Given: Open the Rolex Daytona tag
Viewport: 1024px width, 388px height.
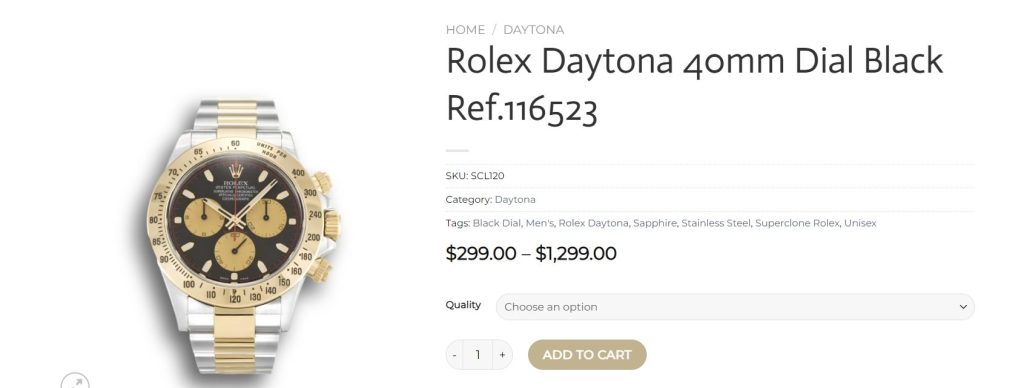Looking at the screenshot, I should click(594, 223).
